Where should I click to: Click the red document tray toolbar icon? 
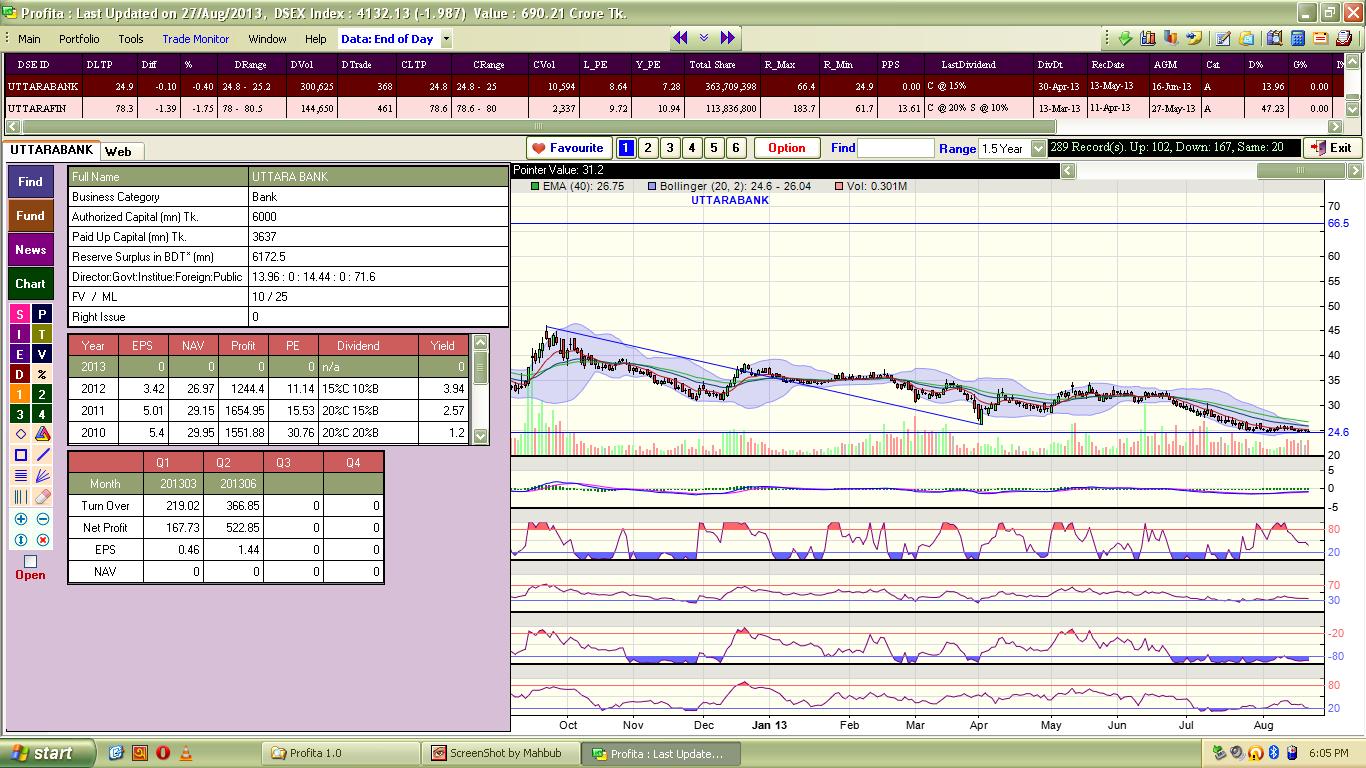tap(1343, 39)
